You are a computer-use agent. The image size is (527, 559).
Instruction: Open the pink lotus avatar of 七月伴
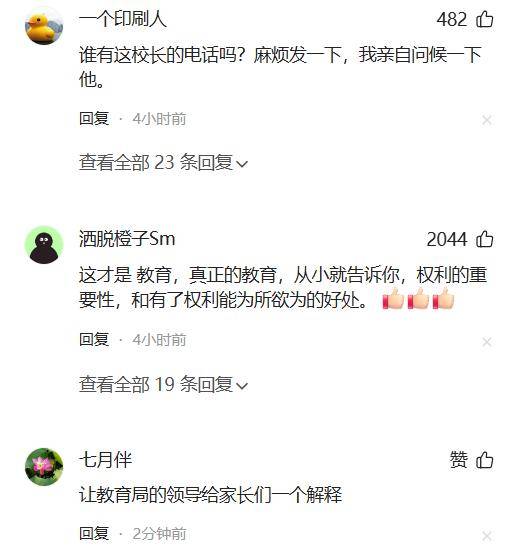[44, 467]
